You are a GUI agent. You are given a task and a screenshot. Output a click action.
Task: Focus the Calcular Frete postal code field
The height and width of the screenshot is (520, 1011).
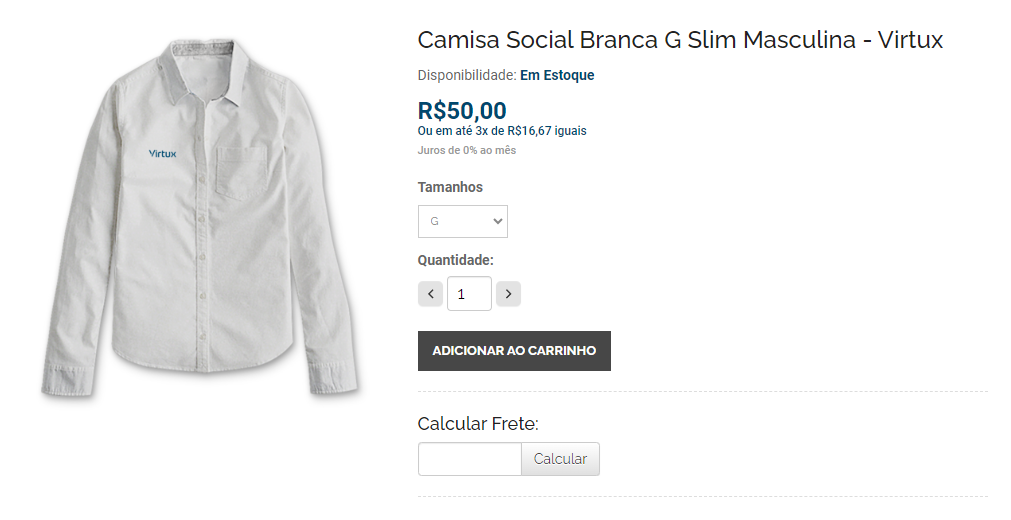(x=469, y=459)
